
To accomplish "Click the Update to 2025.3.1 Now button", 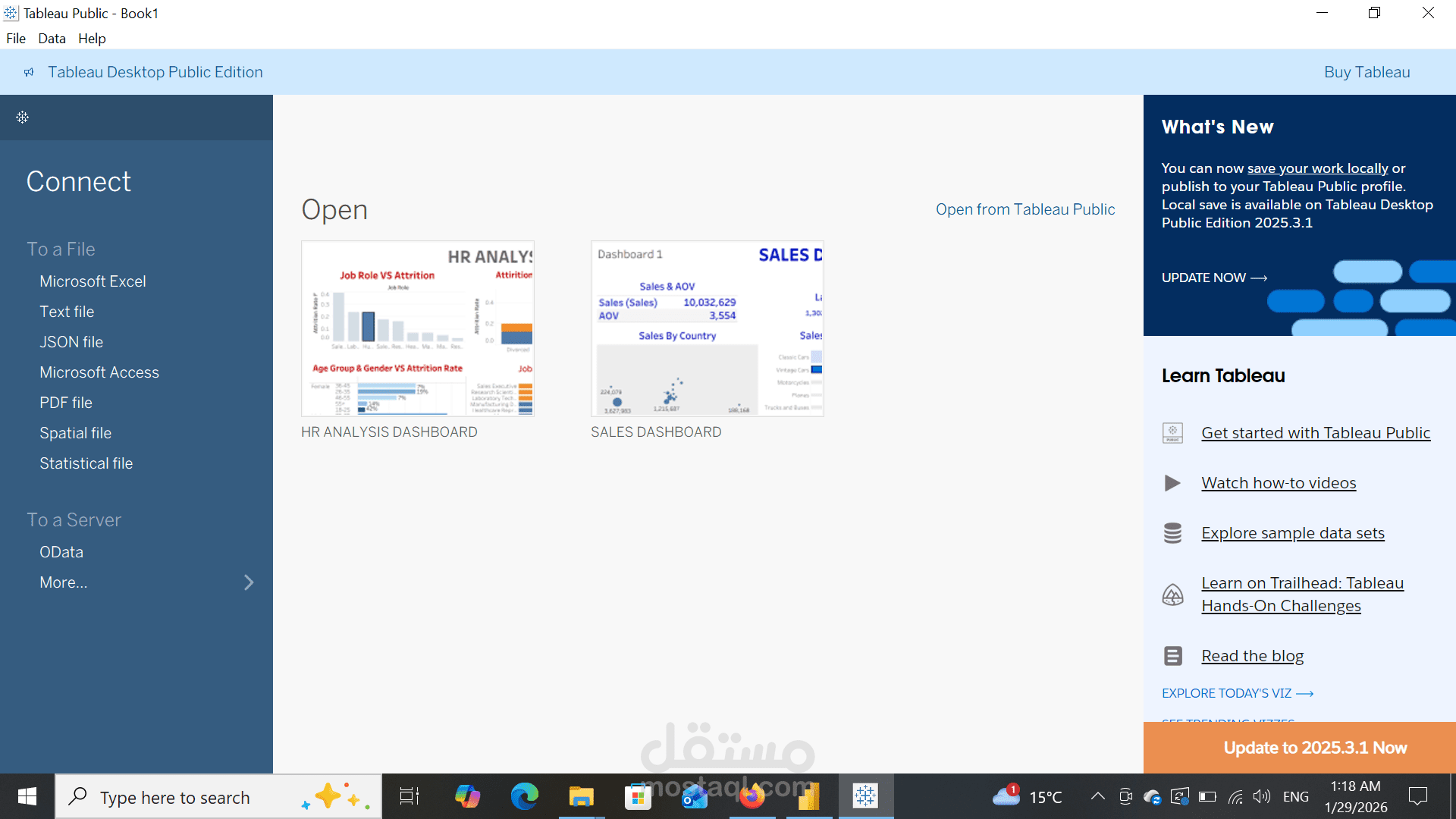I will (1314, 748).
